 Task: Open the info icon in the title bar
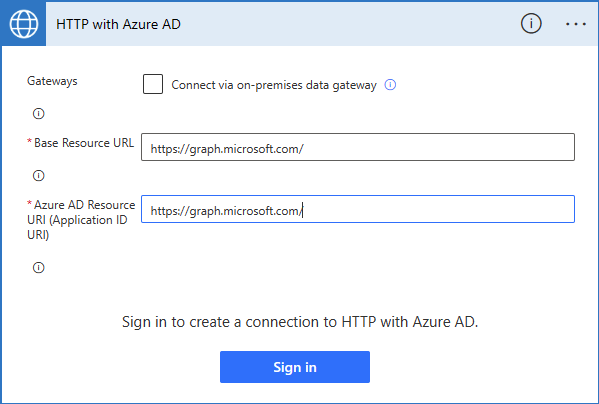(531, 24)
